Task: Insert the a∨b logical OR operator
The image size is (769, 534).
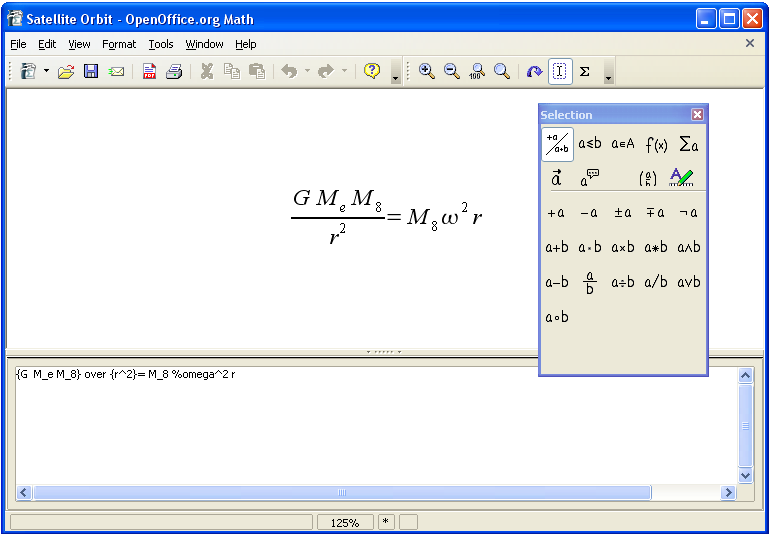Action: tap(689, 282)
